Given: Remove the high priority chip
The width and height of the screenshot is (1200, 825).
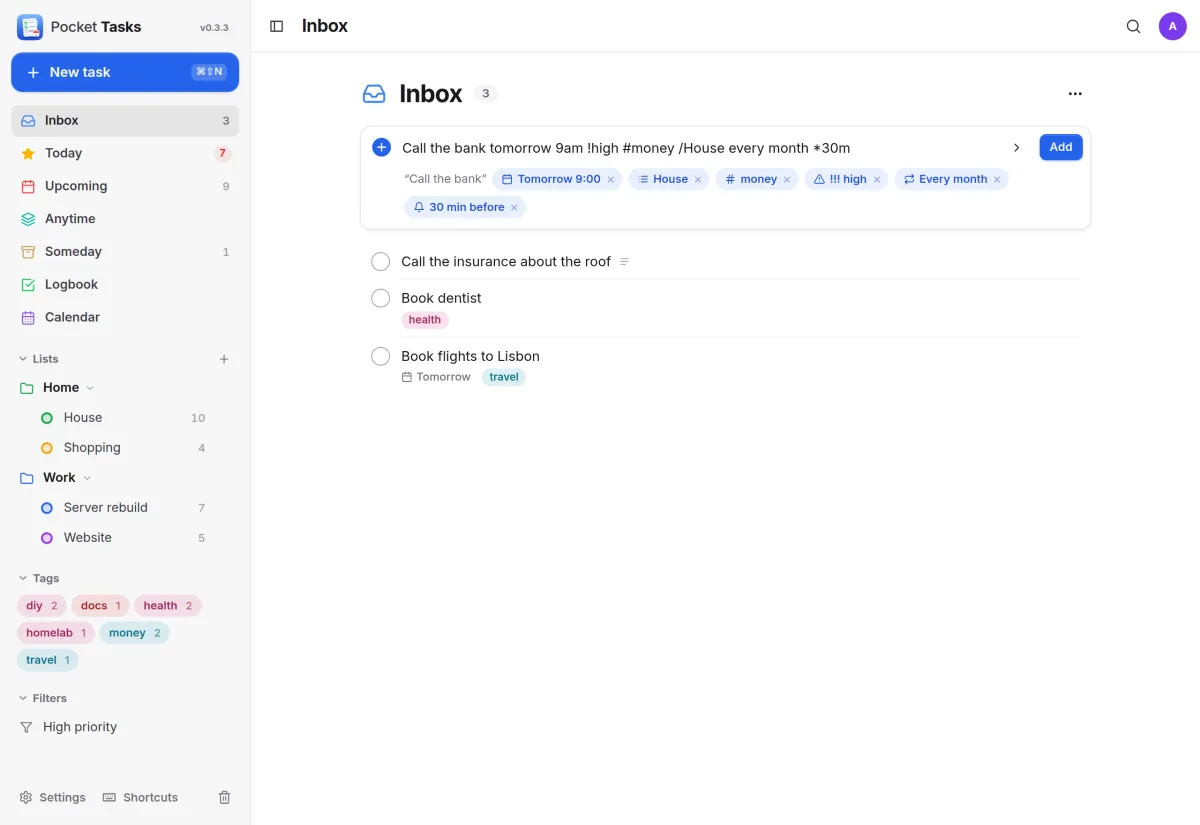Looking at the screenshot, I should tap(877, 180).
